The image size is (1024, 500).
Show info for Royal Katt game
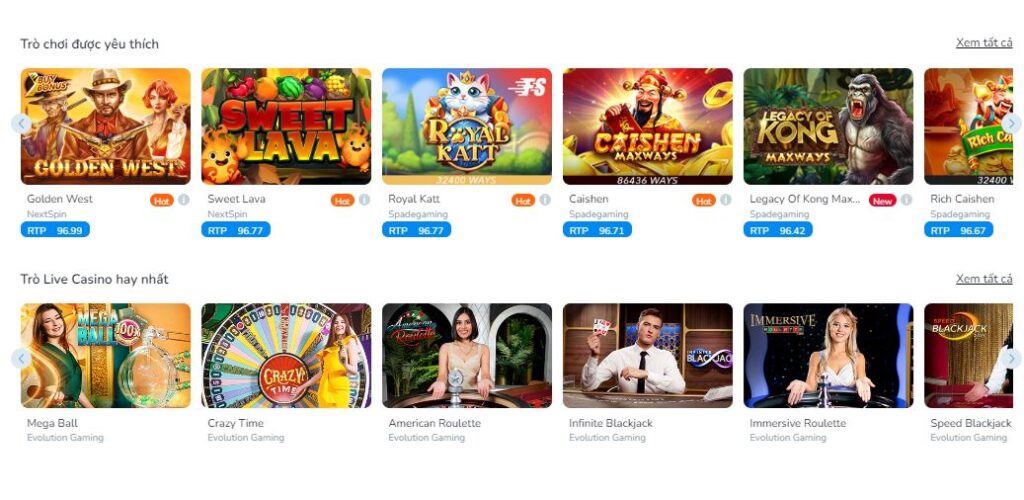point(545,200)
